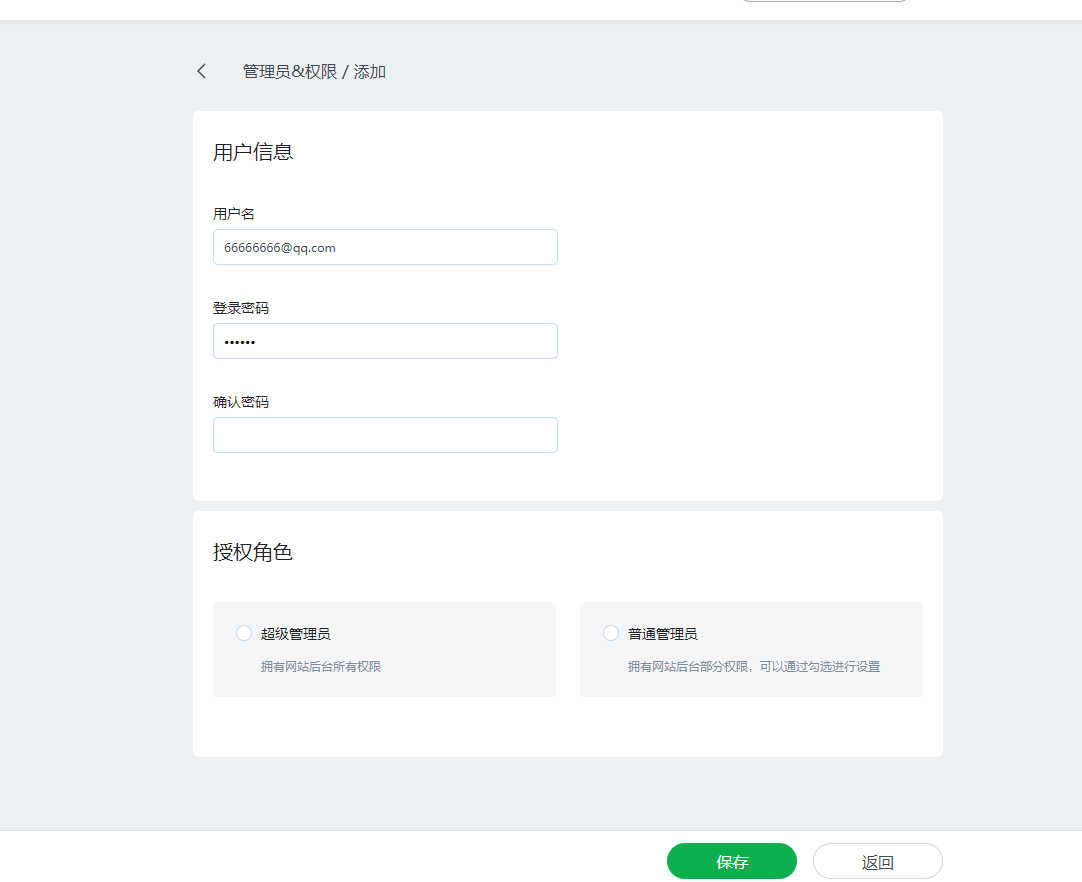Click the 返回 button
Image resolution: width=1082 pixels, height=882 pixels.
click(877, 862)
